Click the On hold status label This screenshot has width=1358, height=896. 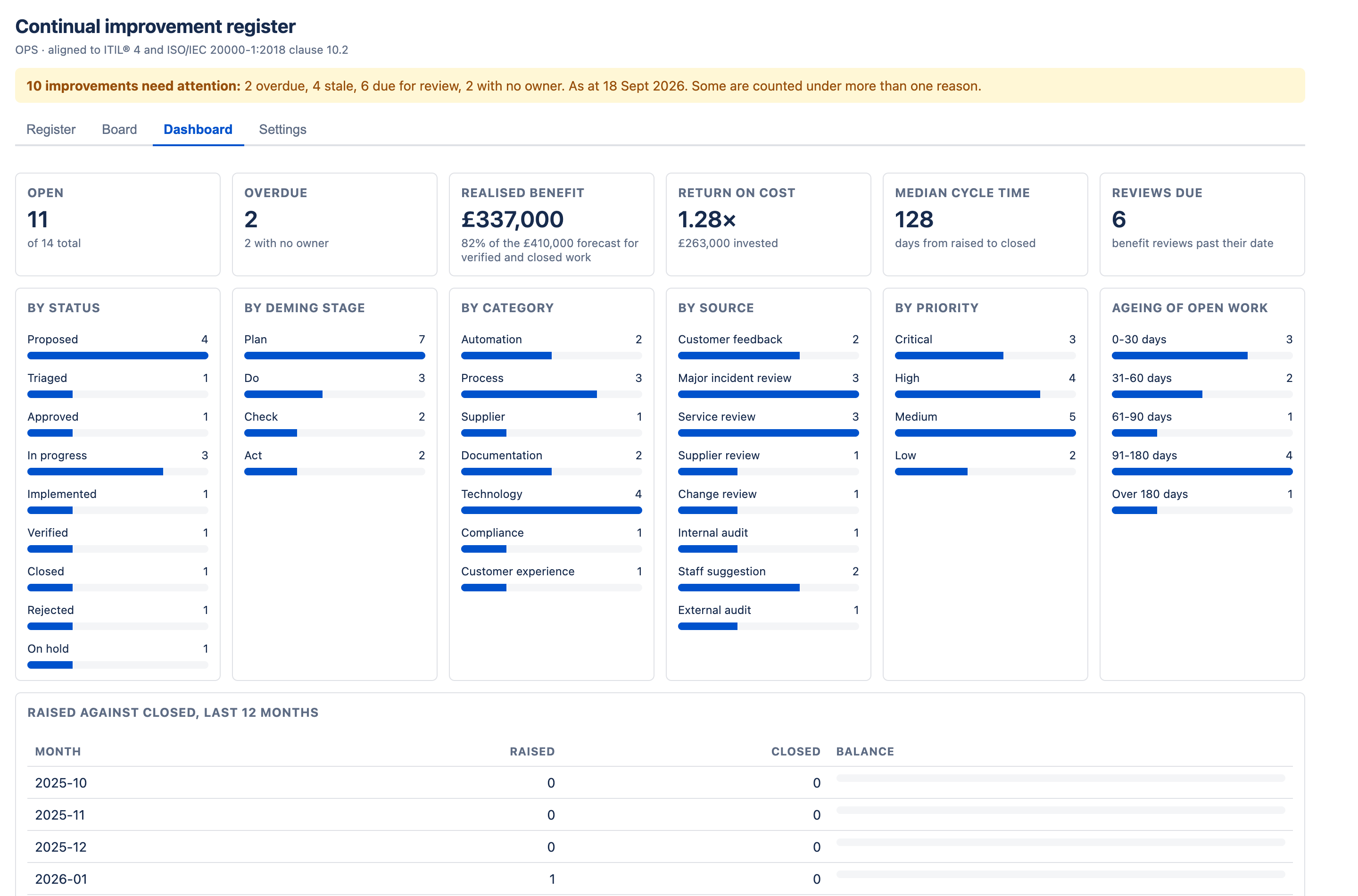48,648
